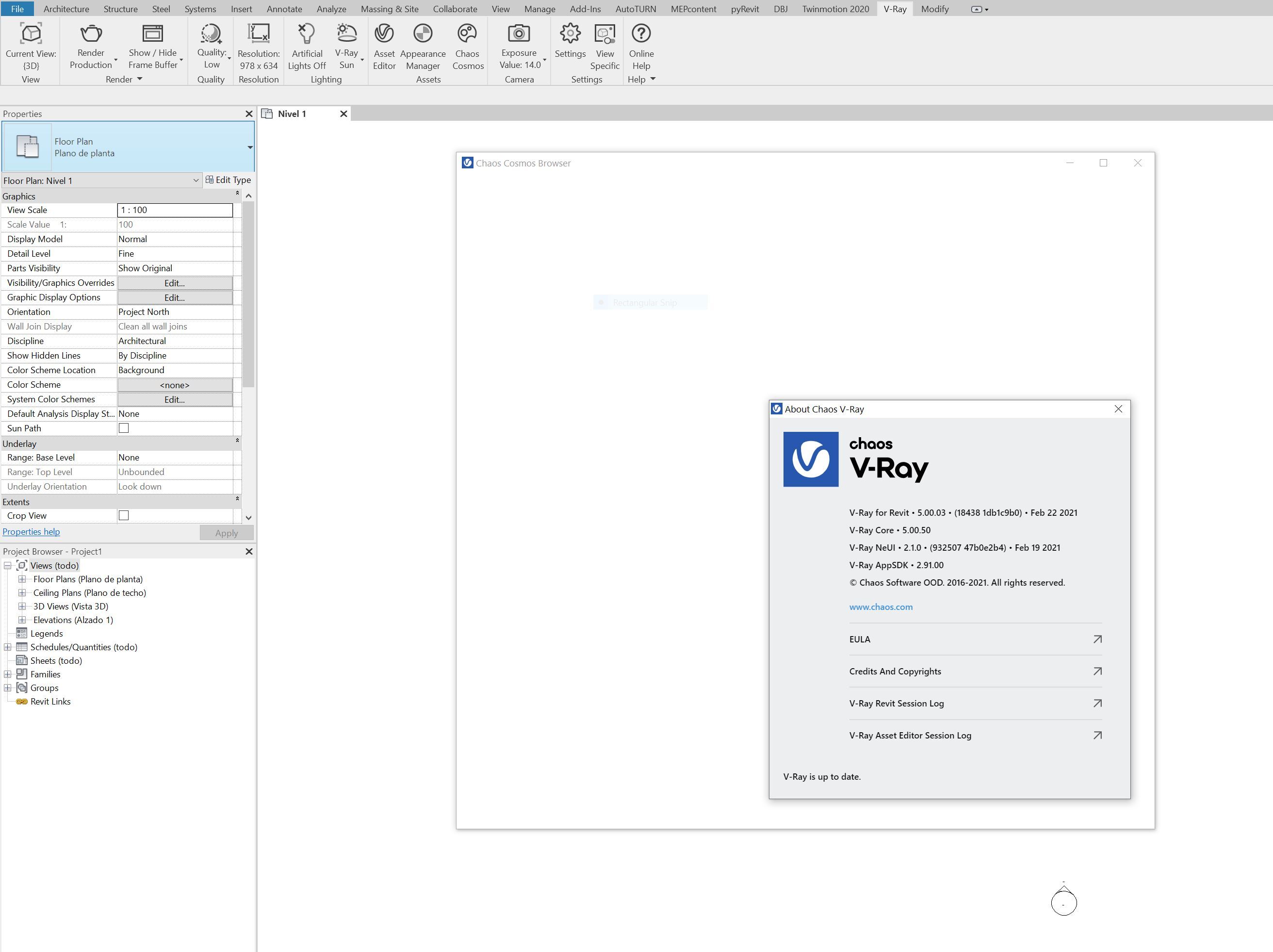
Task: Collapse the Views (todo) tree node
Action: tap(7, 565)
